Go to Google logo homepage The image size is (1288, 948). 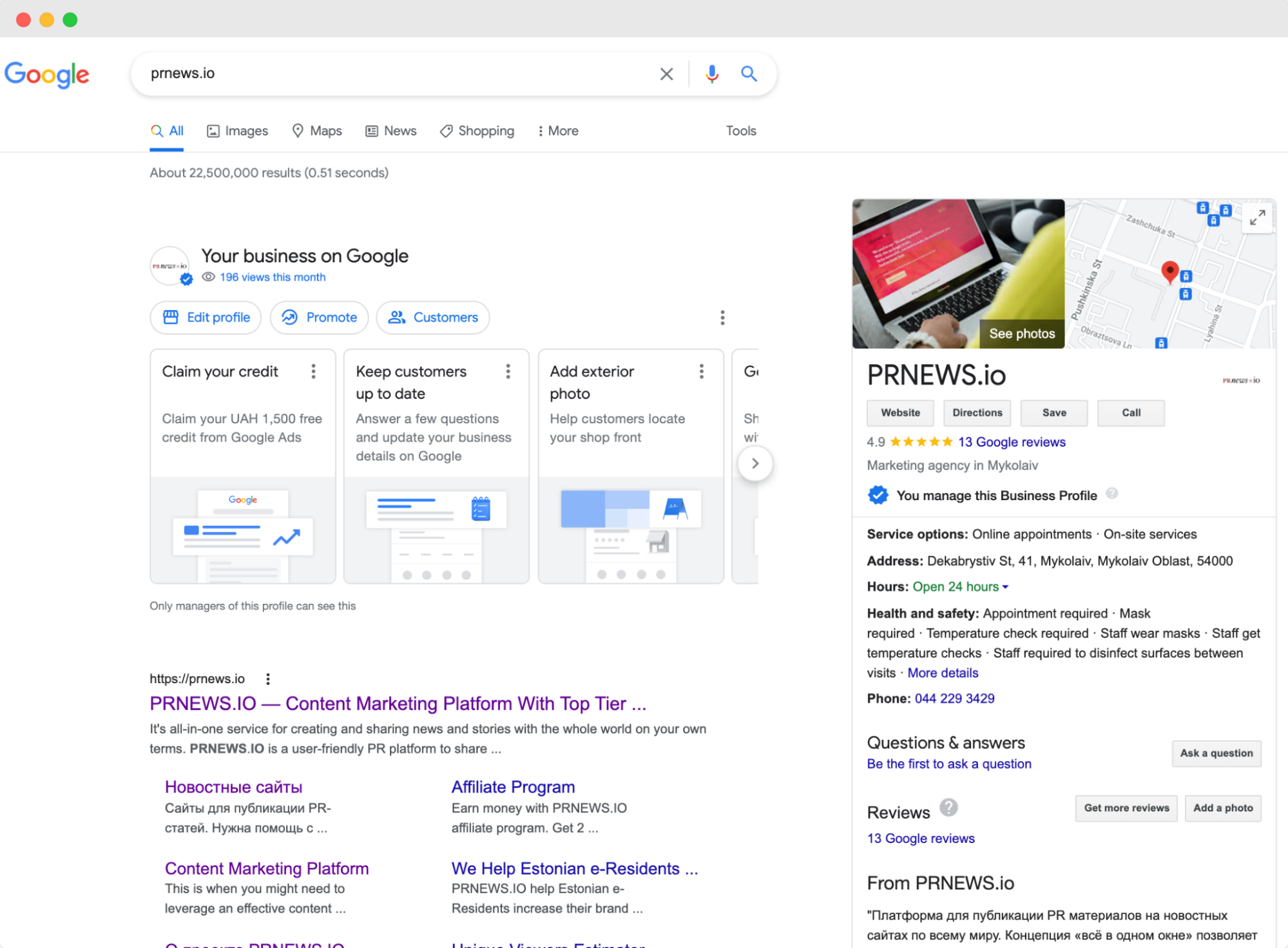[x=47, y=75]
